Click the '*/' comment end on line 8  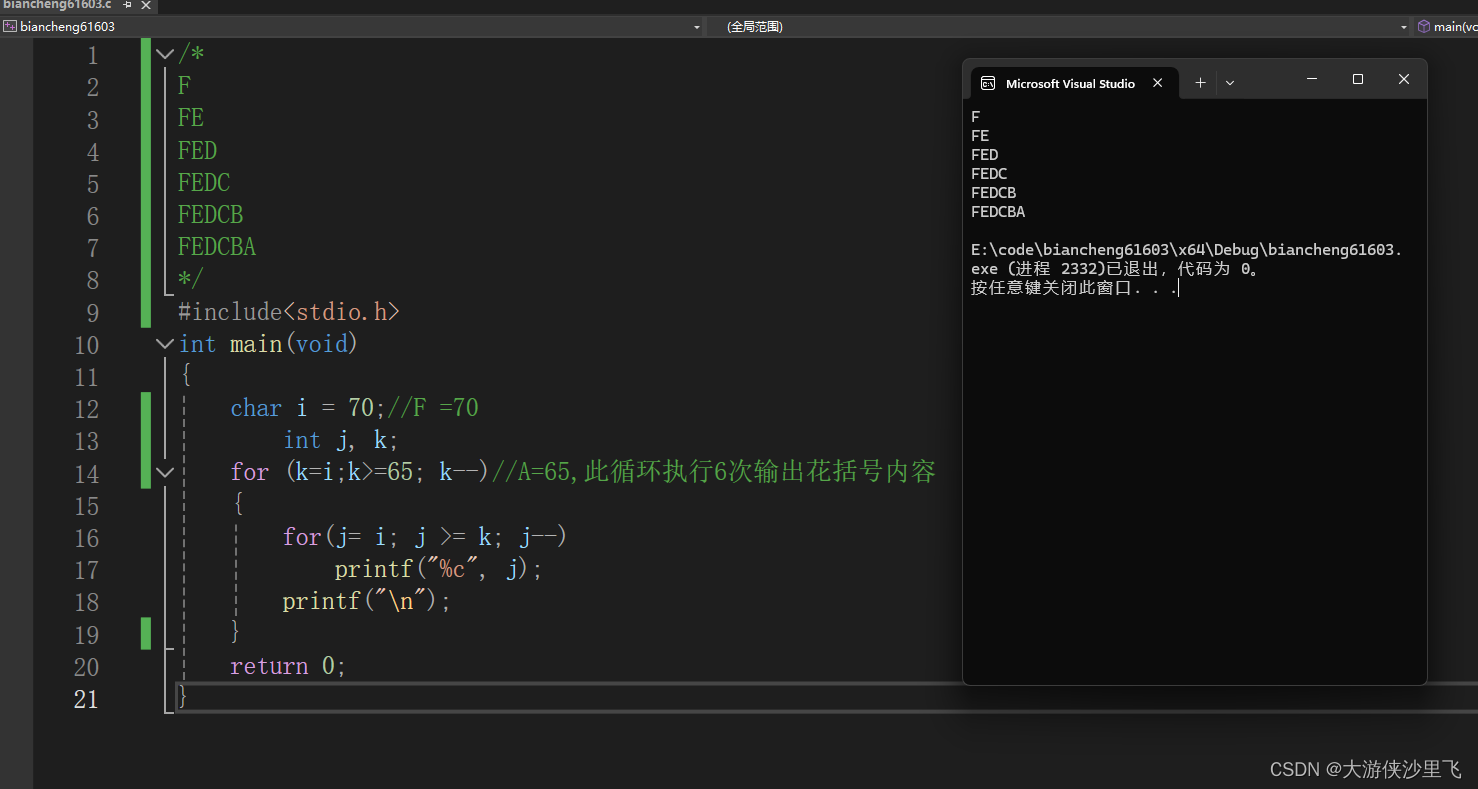tap(191, 279)
